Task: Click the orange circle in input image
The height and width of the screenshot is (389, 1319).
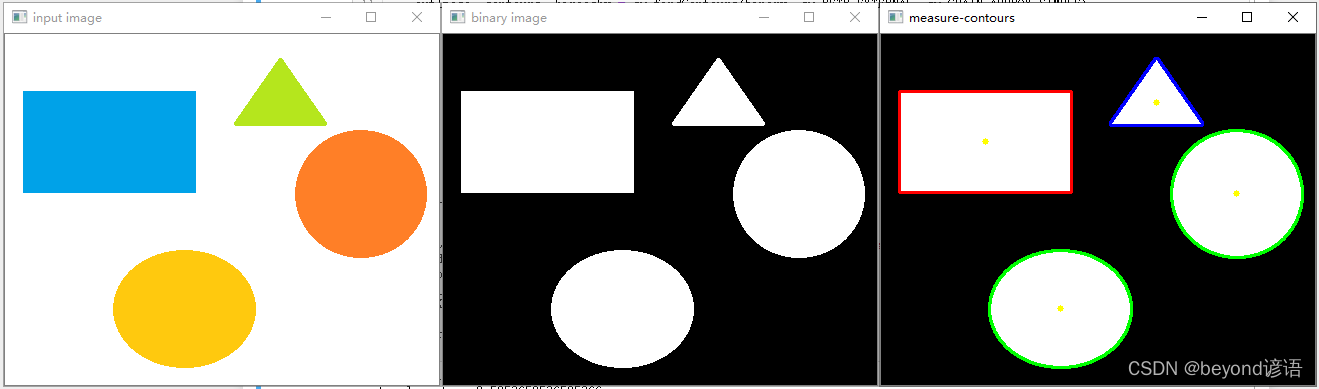Action: click(x=361, y=194)
